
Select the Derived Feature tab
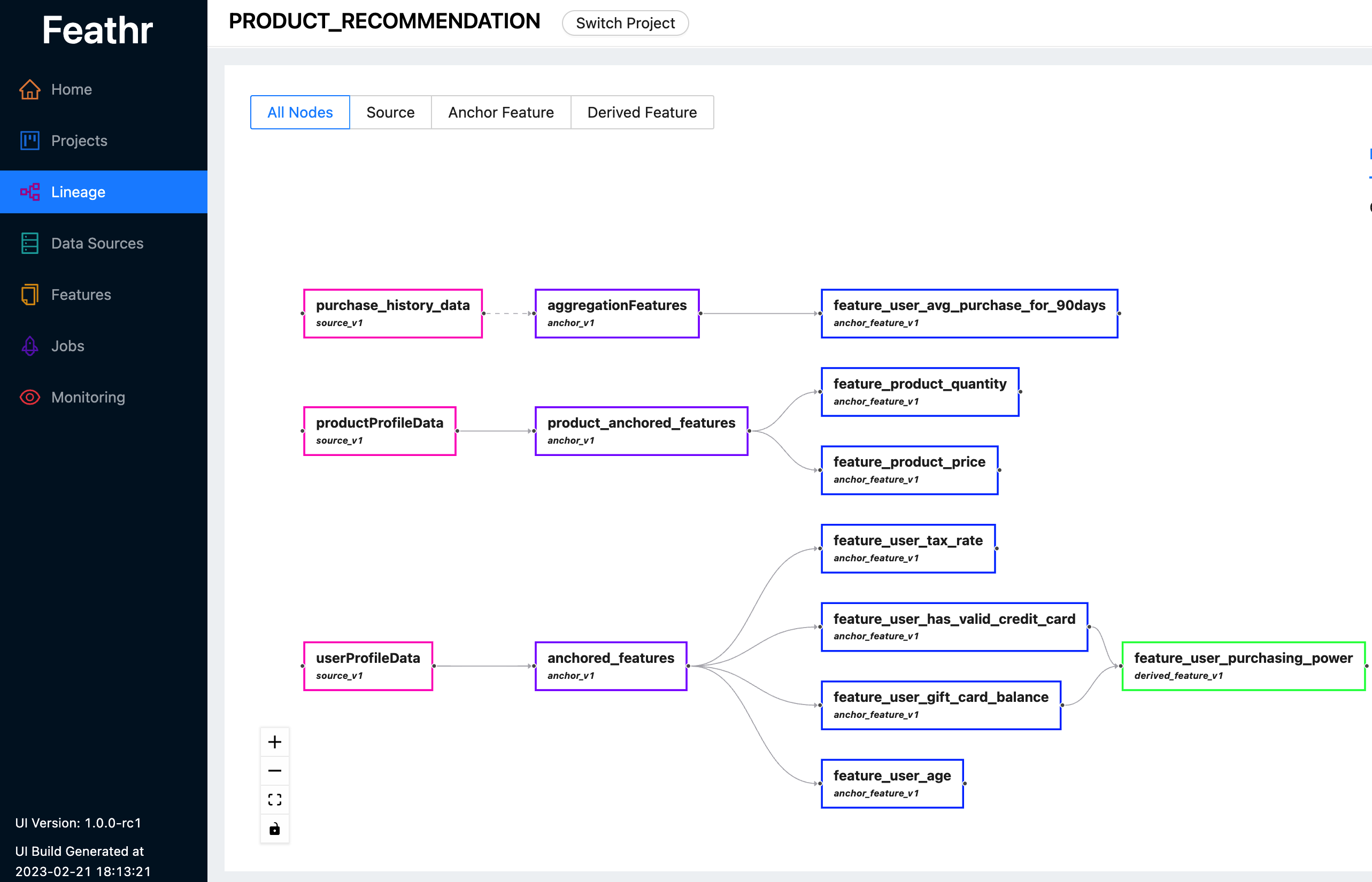642,112
